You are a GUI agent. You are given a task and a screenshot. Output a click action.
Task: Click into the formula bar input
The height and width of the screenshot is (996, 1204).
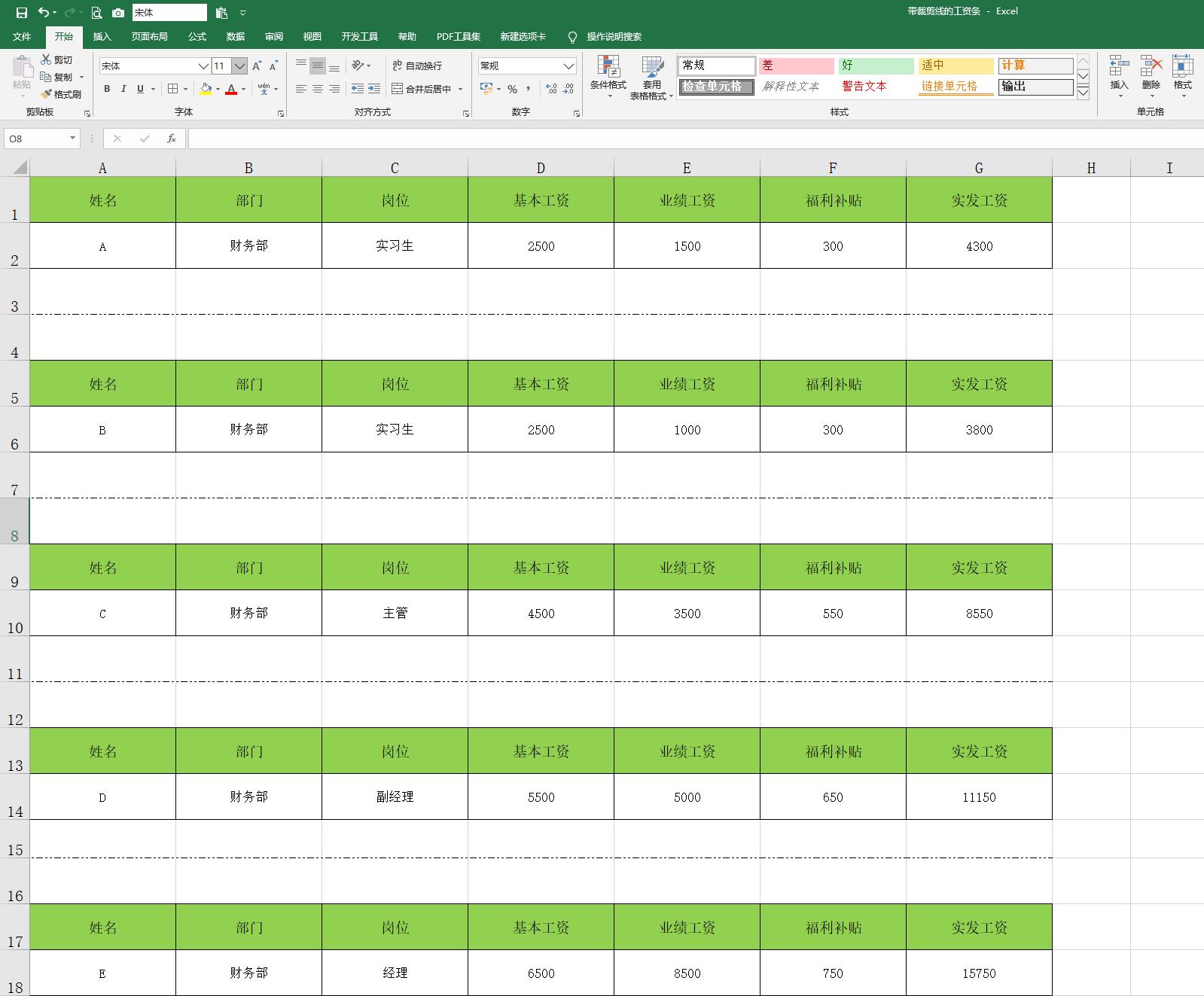tap(696, 139)
